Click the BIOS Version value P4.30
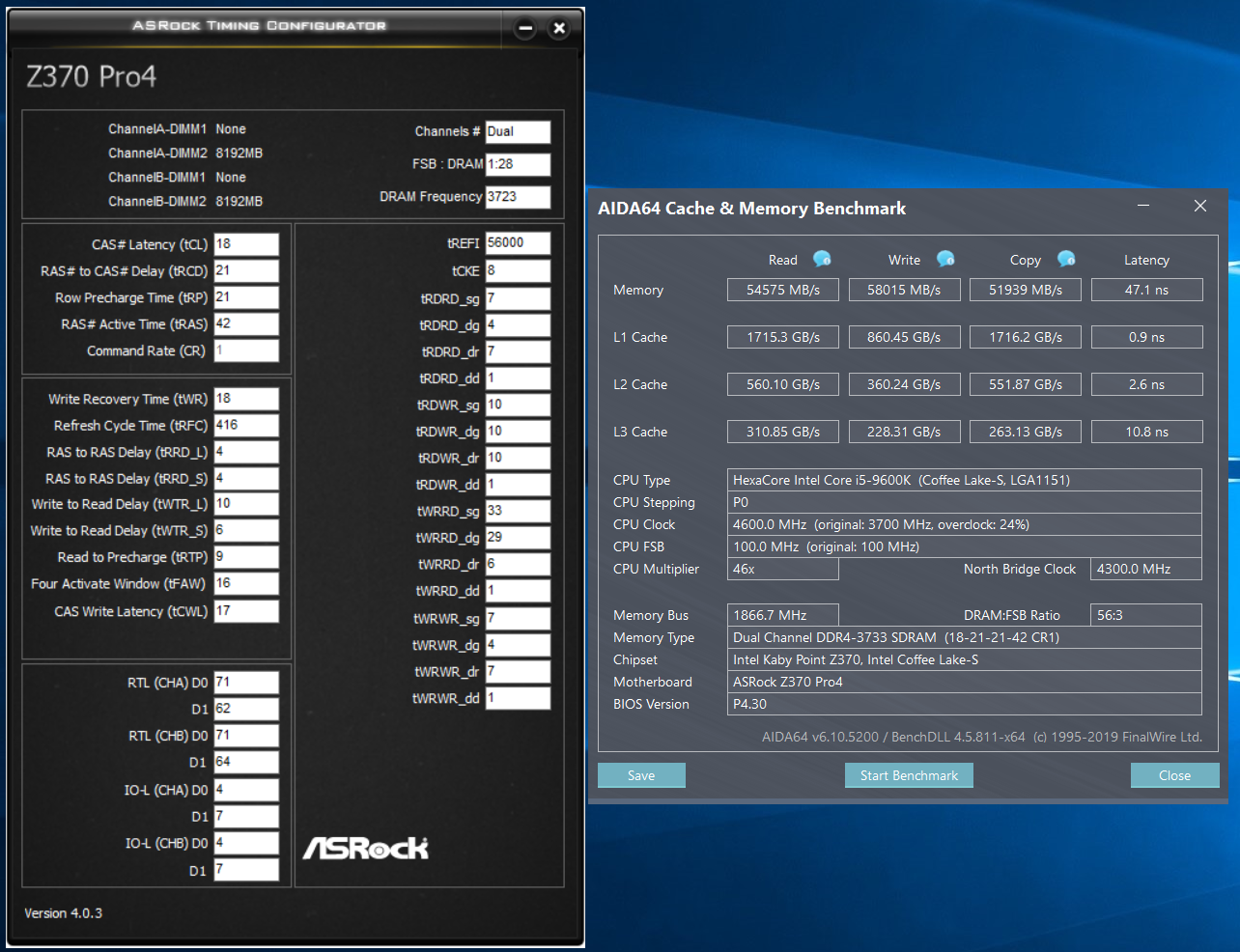This screenshot has width=1240, height=952. pos(965,704)
